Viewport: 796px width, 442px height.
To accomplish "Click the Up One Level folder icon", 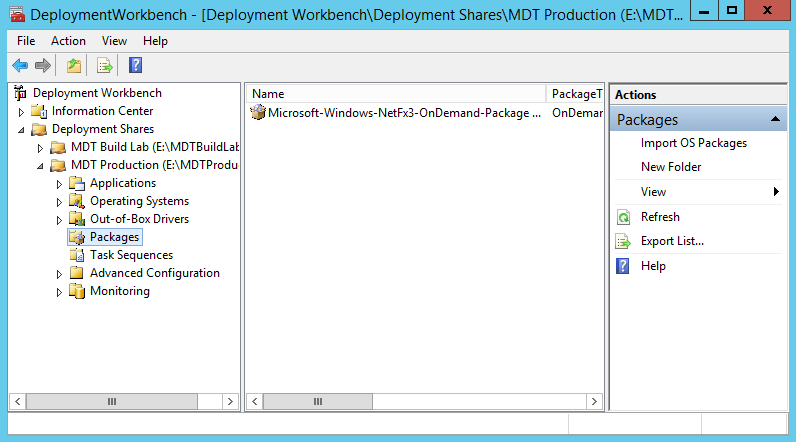I will coord(73,66).
